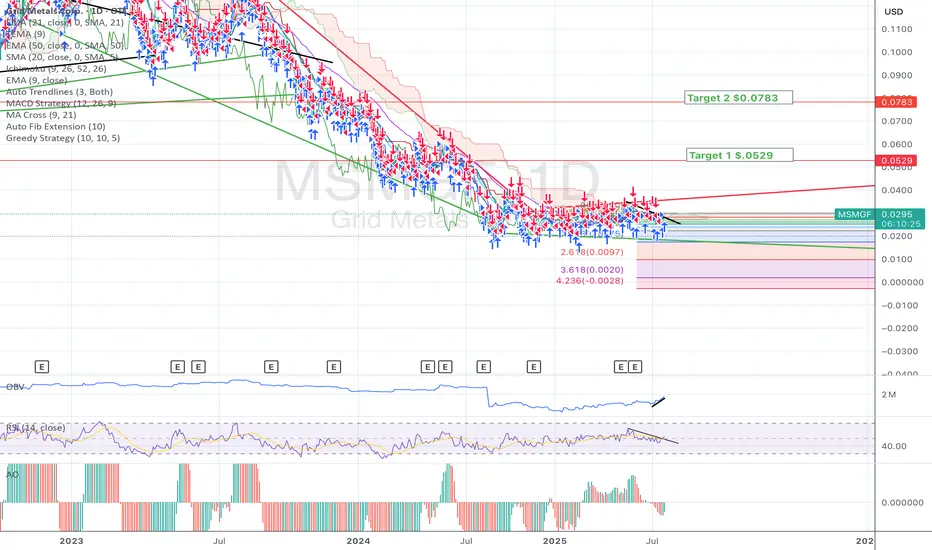
Task: Open the E earnings marker just before 2025
Action: point(534,367)
